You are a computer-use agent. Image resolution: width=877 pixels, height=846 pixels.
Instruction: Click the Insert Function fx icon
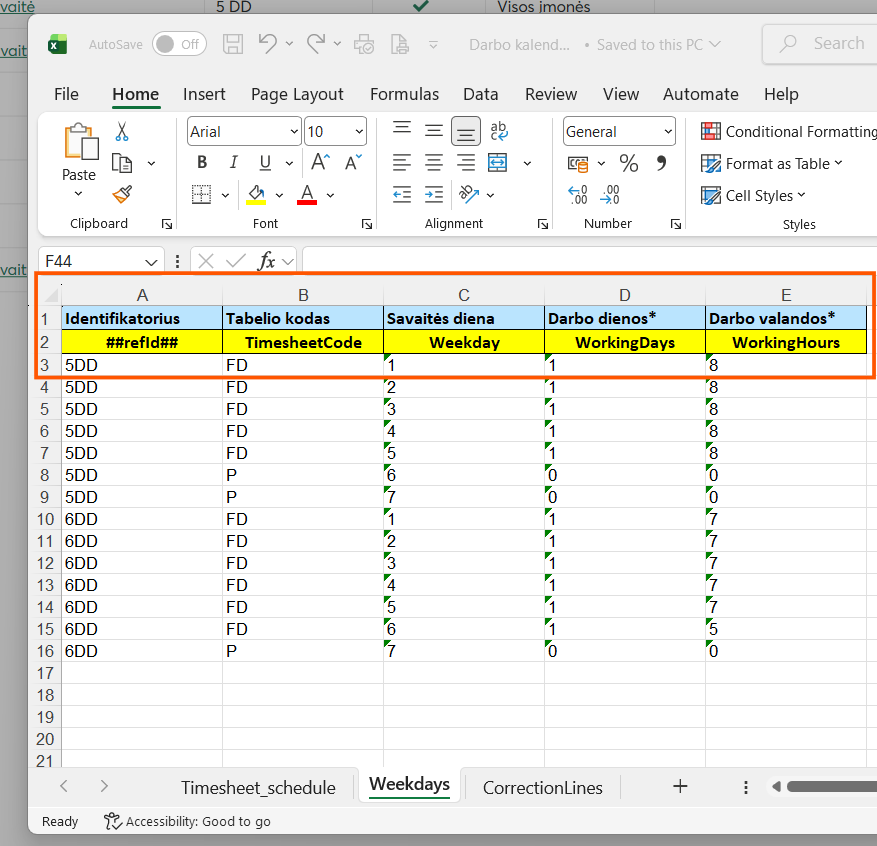click(266, 261)
